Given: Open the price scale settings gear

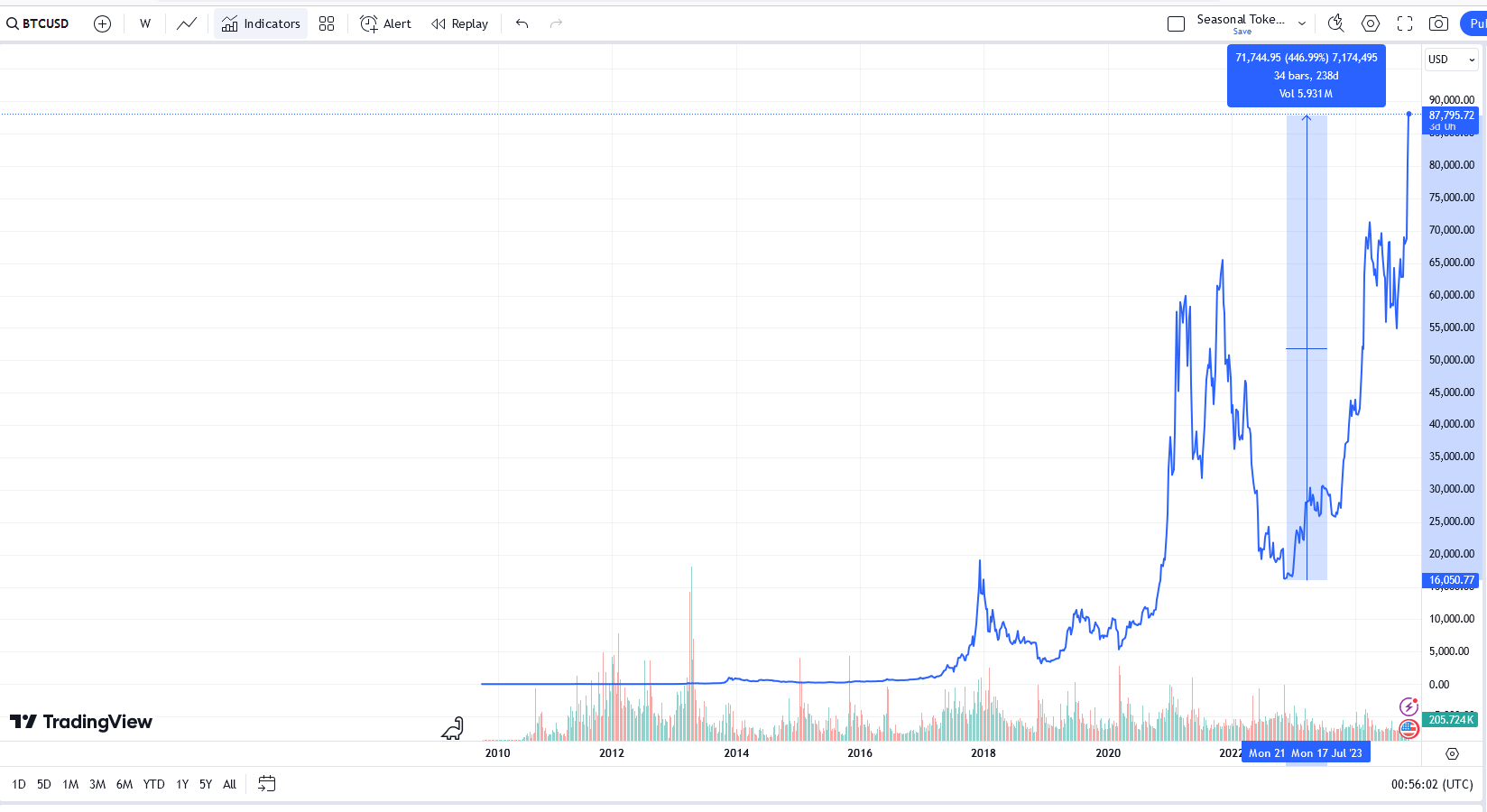Looking at the screenshot, I should click(1452, 753).
